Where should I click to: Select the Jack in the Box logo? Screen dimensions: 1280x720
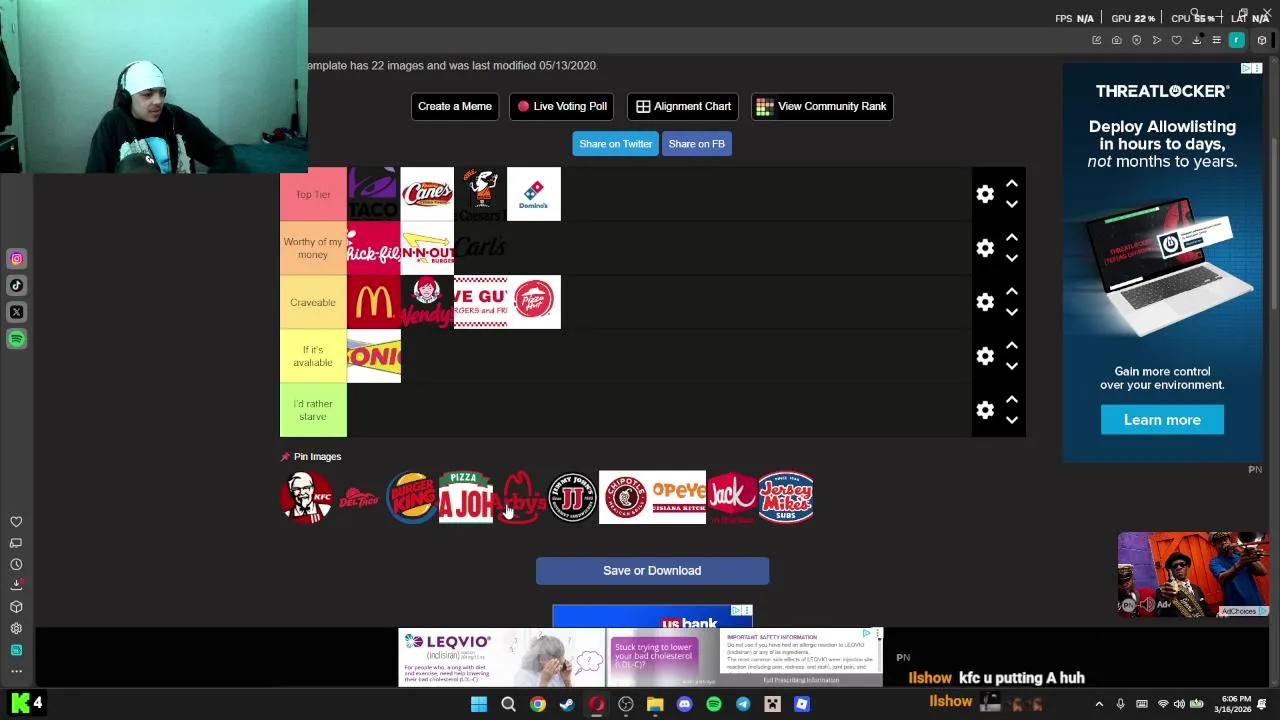tap(732, 497)
